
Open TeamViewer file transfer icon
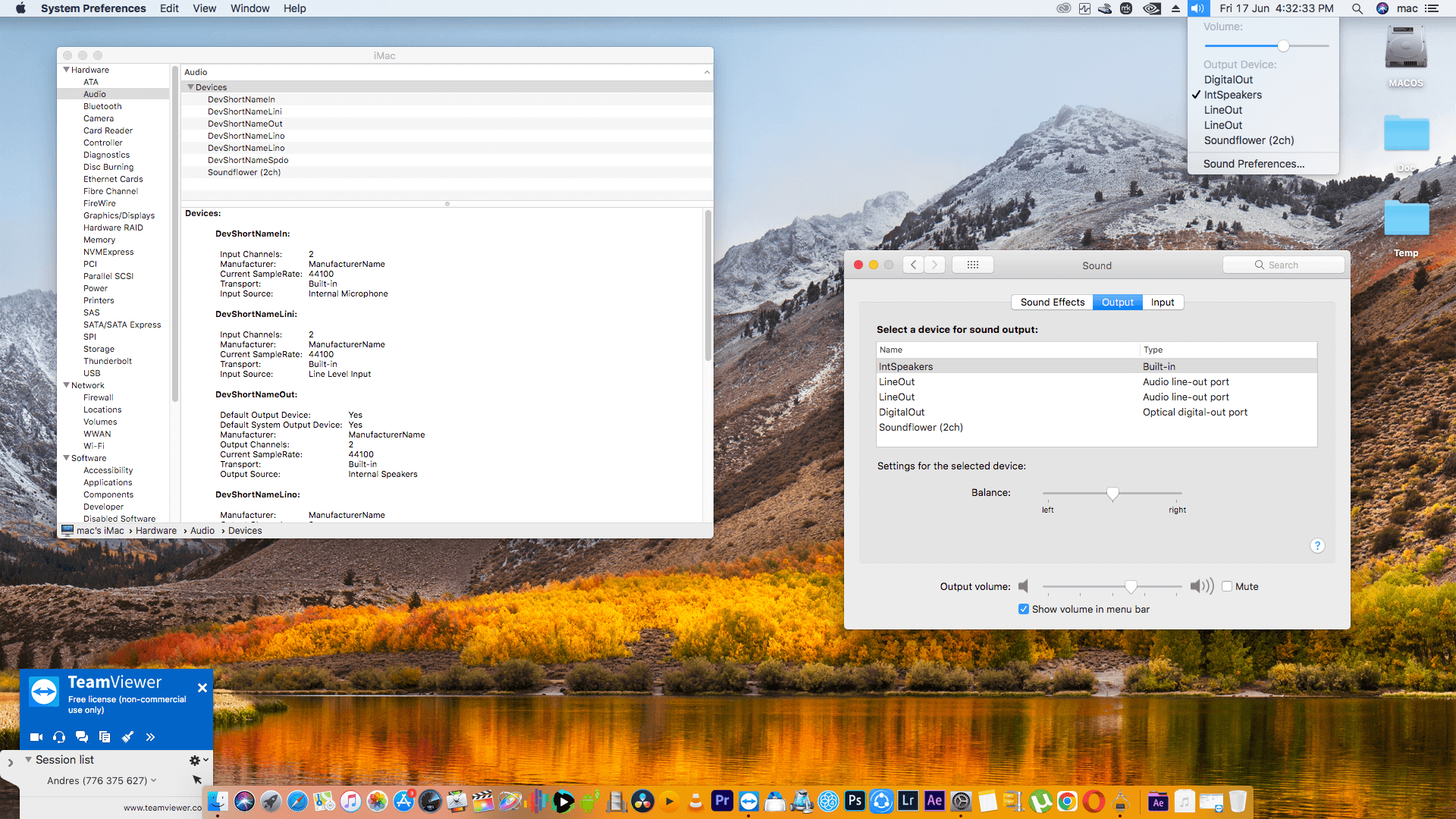coord(105,736)
